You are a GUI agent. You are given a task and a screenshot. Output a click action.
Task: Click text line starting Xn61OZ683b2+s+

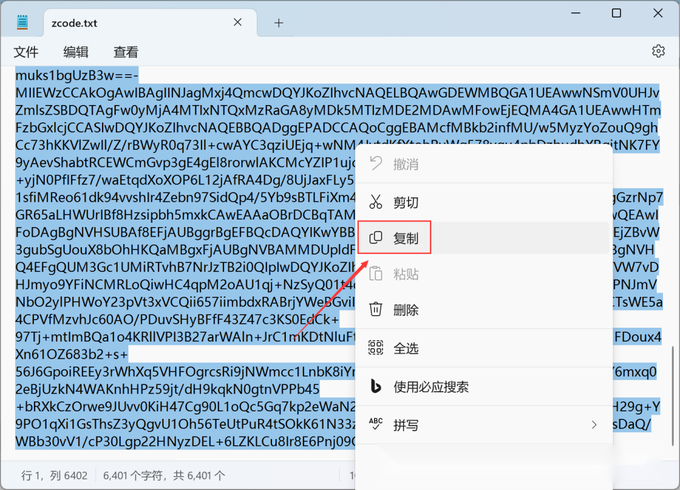[72, 354]
